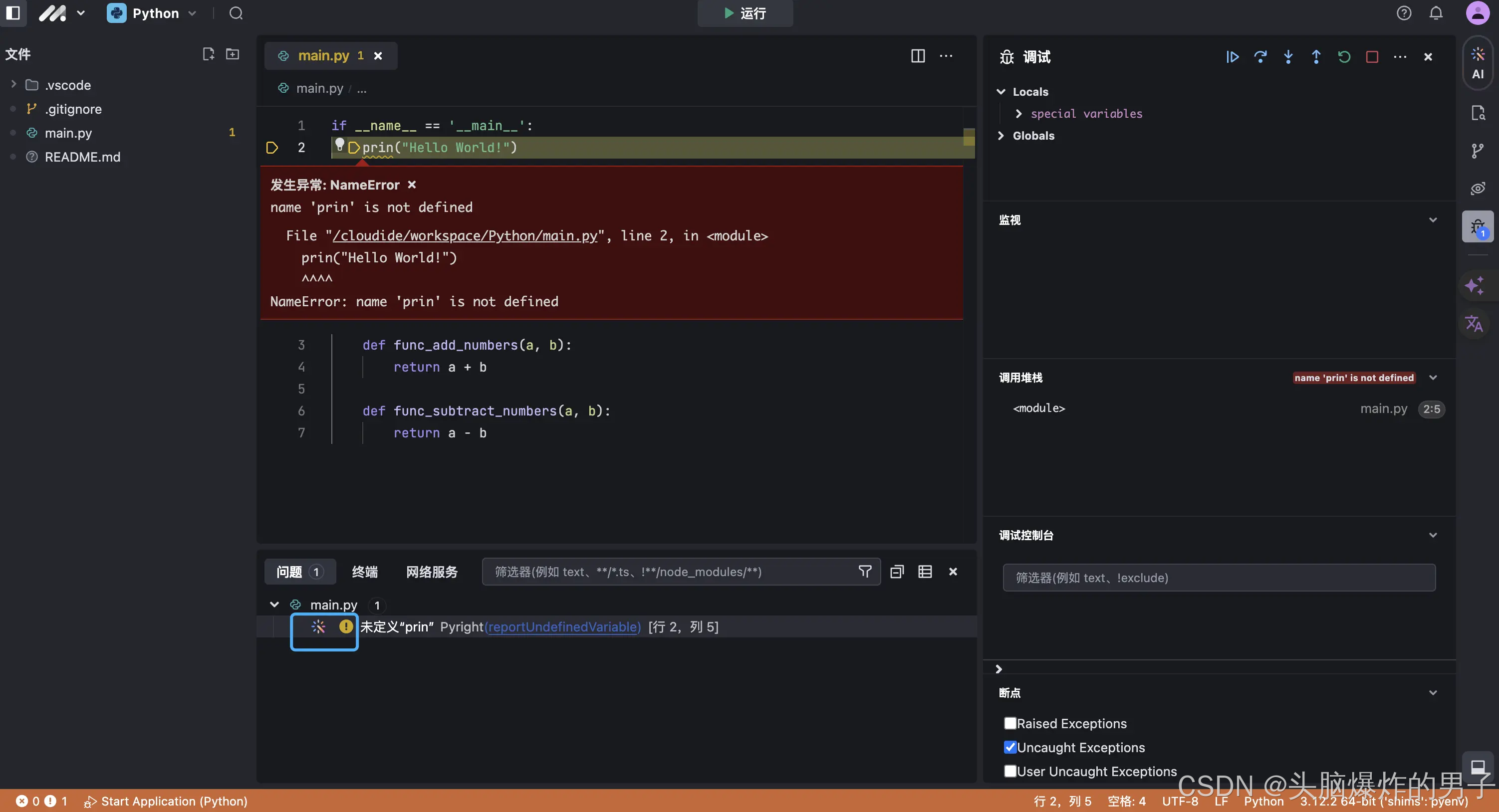Switch to the 终端 terminal tab
The width and height of the screenshot is (1499, 812).
[365, 572]
